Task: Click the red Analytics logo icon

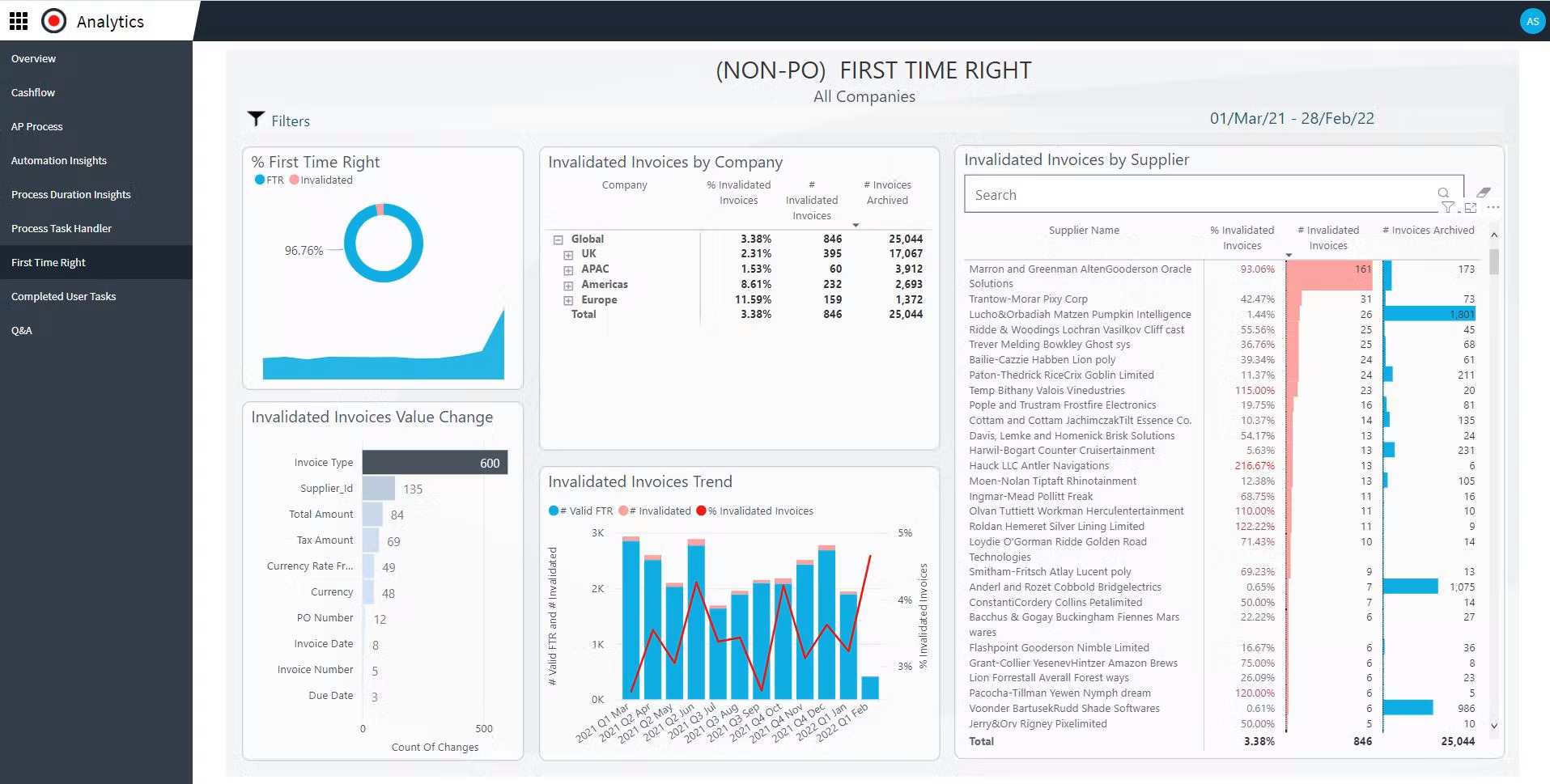Action: (53, 21)
